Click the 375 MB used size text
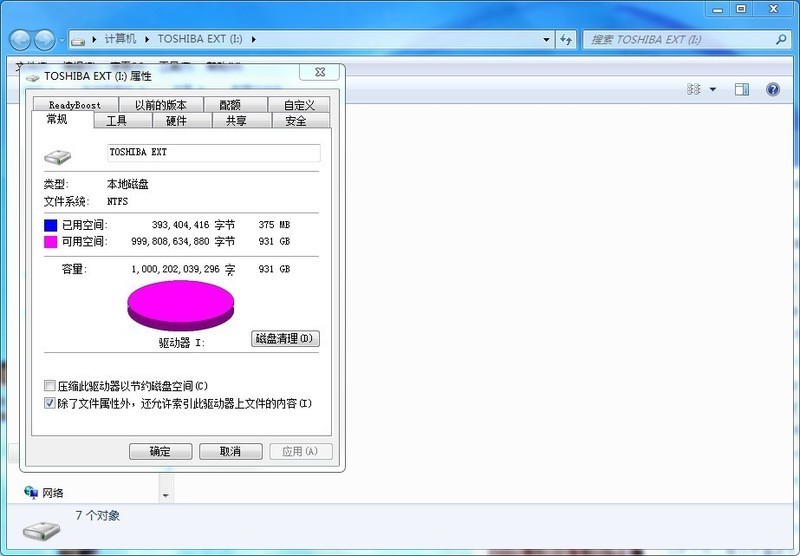The height and width of the screenshot is (556, 800). pyautogui.click(x=274, y=225)
